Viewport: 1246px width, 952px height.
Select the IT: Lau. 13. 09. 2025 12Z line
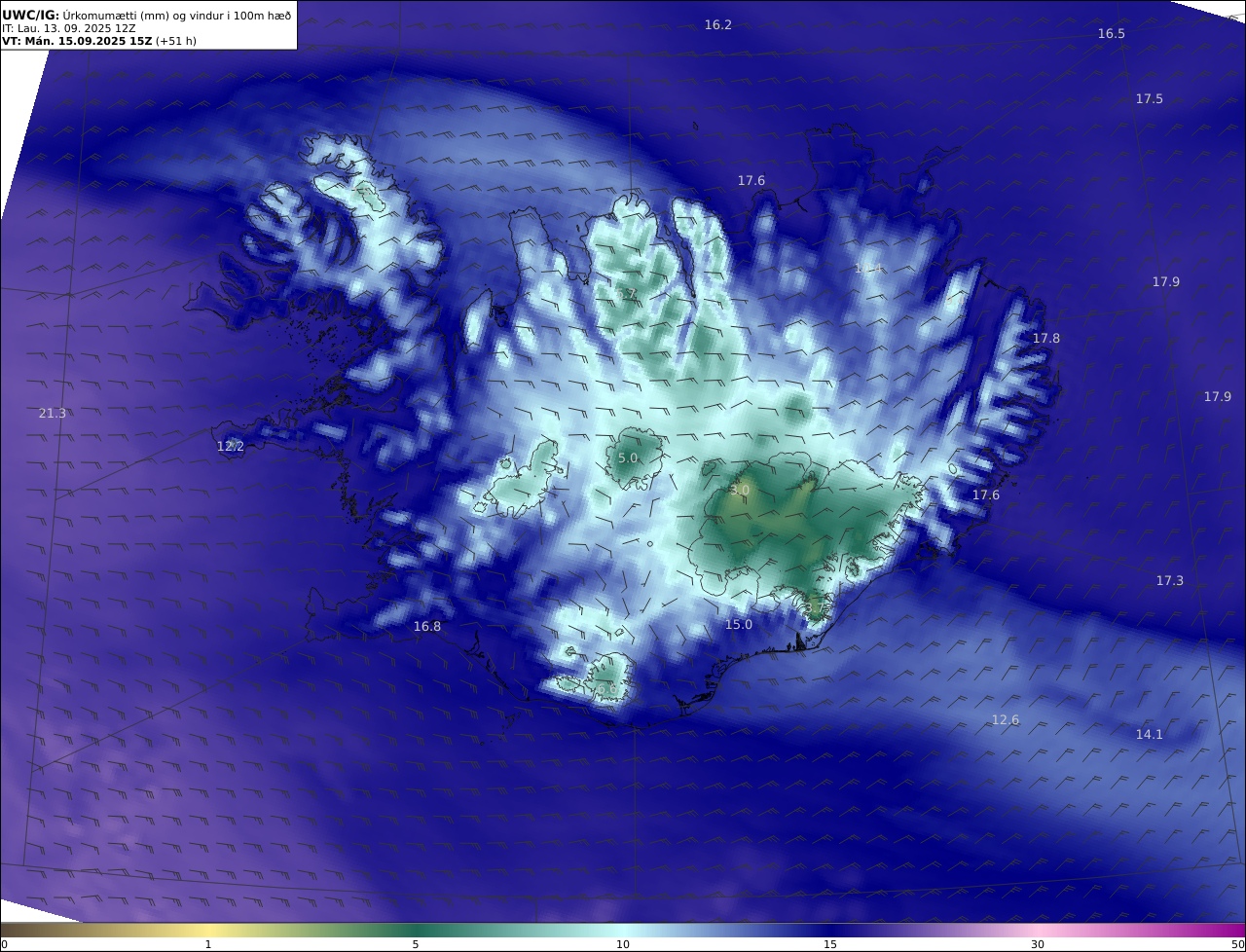click(x=69, y=28)
